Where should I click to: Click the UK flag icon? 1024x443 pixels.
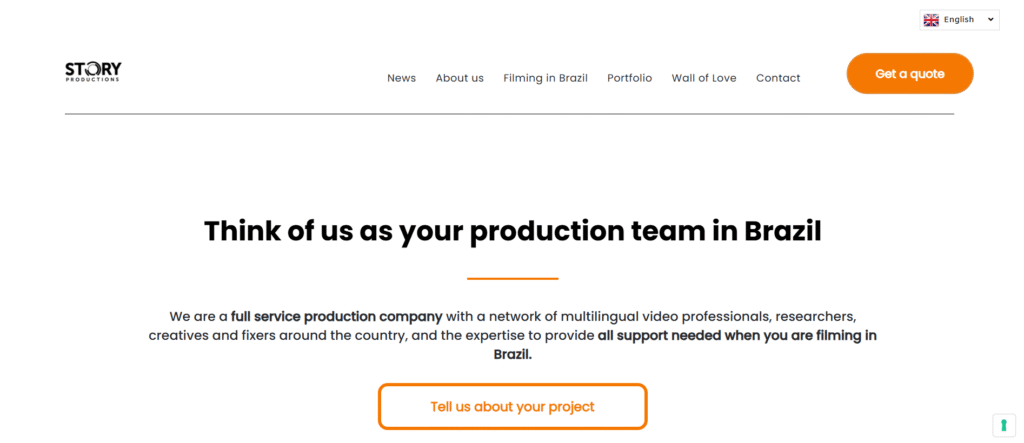[931, 20]
